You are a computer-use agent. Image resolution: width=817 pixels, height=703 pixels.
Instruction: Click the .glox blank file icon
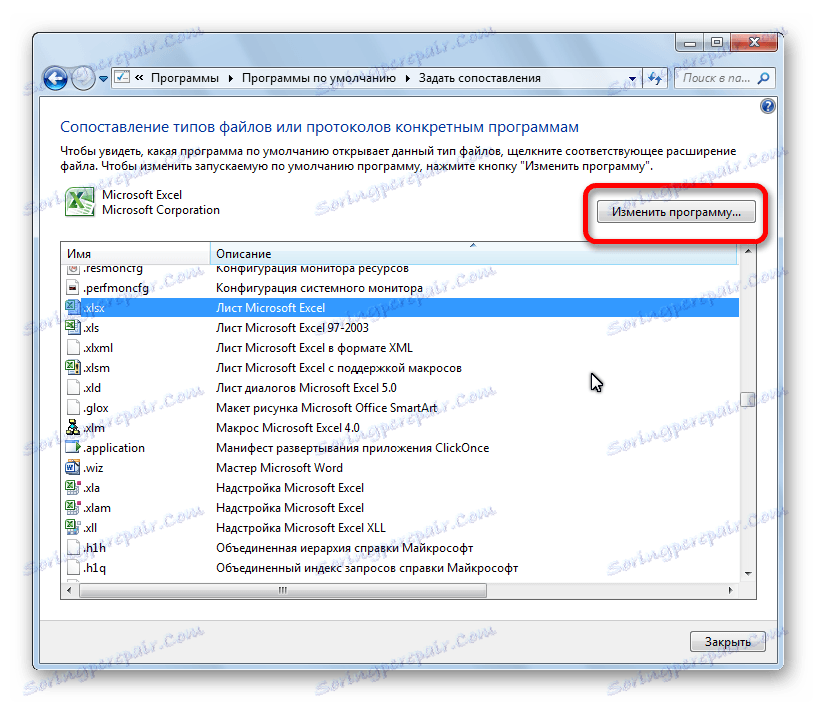tap(73, 408)
